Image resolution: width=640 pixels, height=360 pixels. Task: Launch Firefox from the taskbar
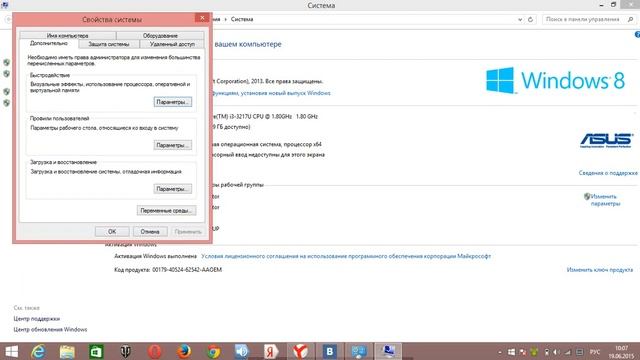pos(184,351)
